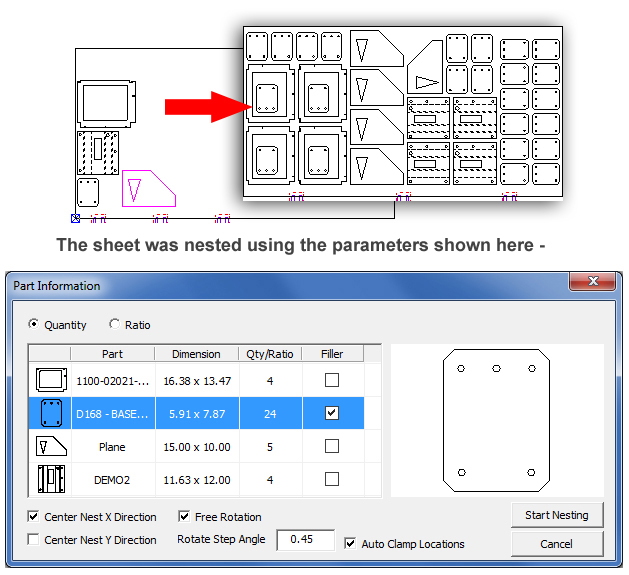The image size is (629, 575).
Task: Click the red arrow between drawings
Action: (x=204, y=106)
